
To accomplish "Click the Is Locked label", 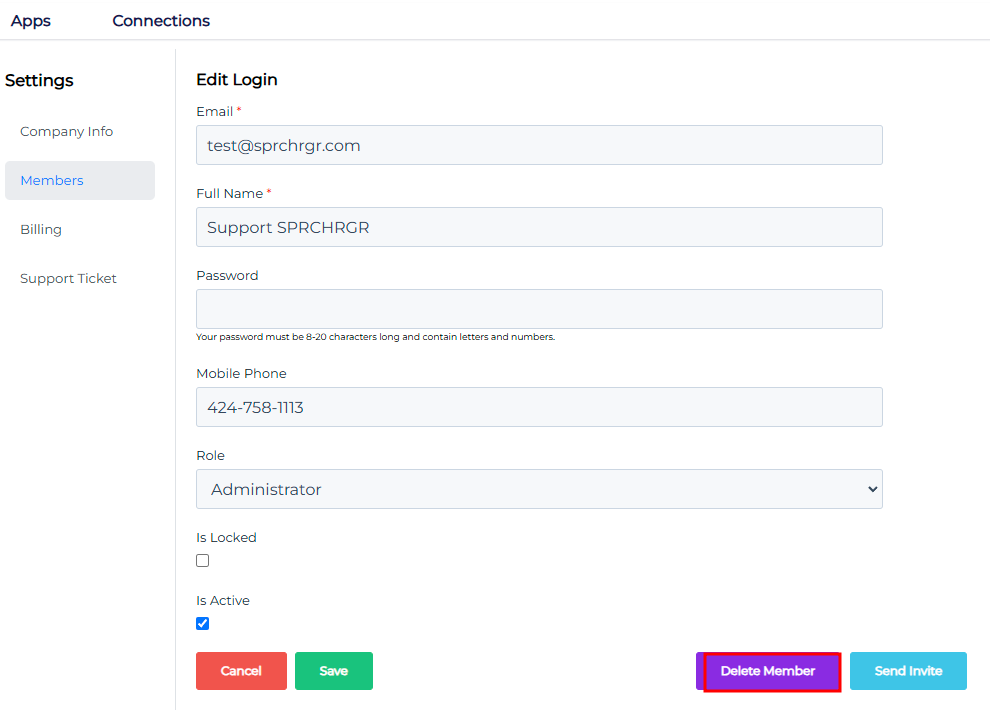I will (226, 538).
